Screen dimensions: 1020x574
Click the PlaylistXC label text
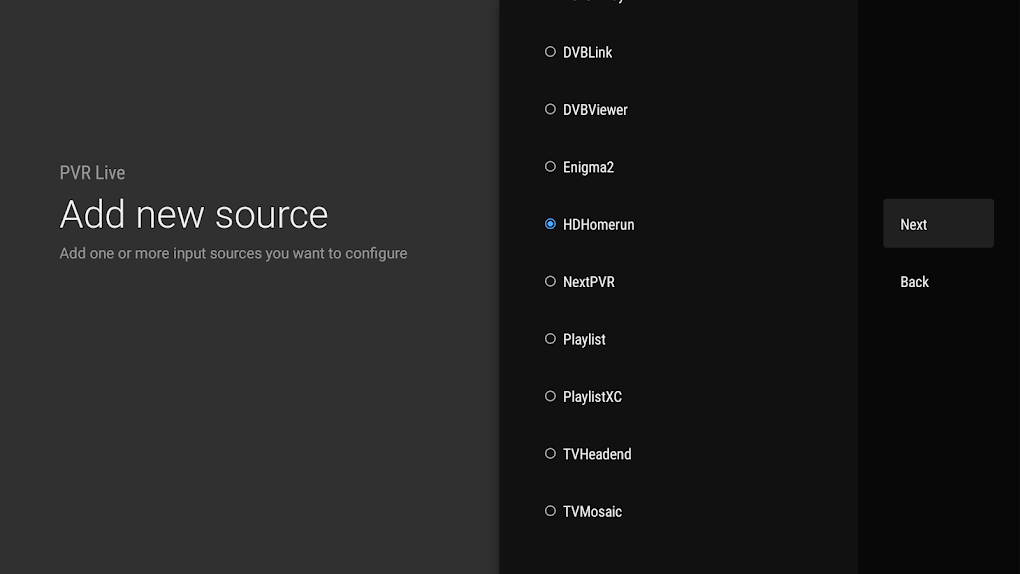(592, 397)
